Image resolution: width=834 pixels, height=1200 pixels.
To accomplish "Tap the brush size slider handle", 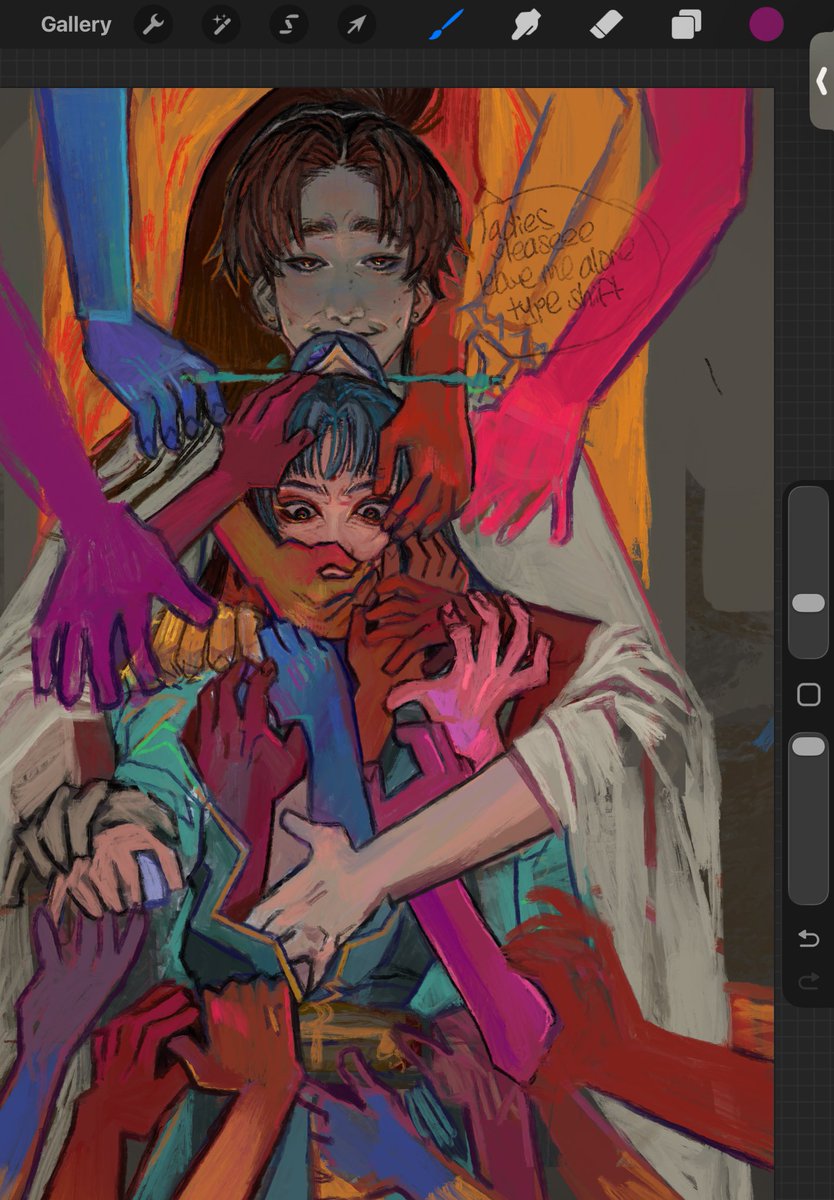I will click(808, 603).
